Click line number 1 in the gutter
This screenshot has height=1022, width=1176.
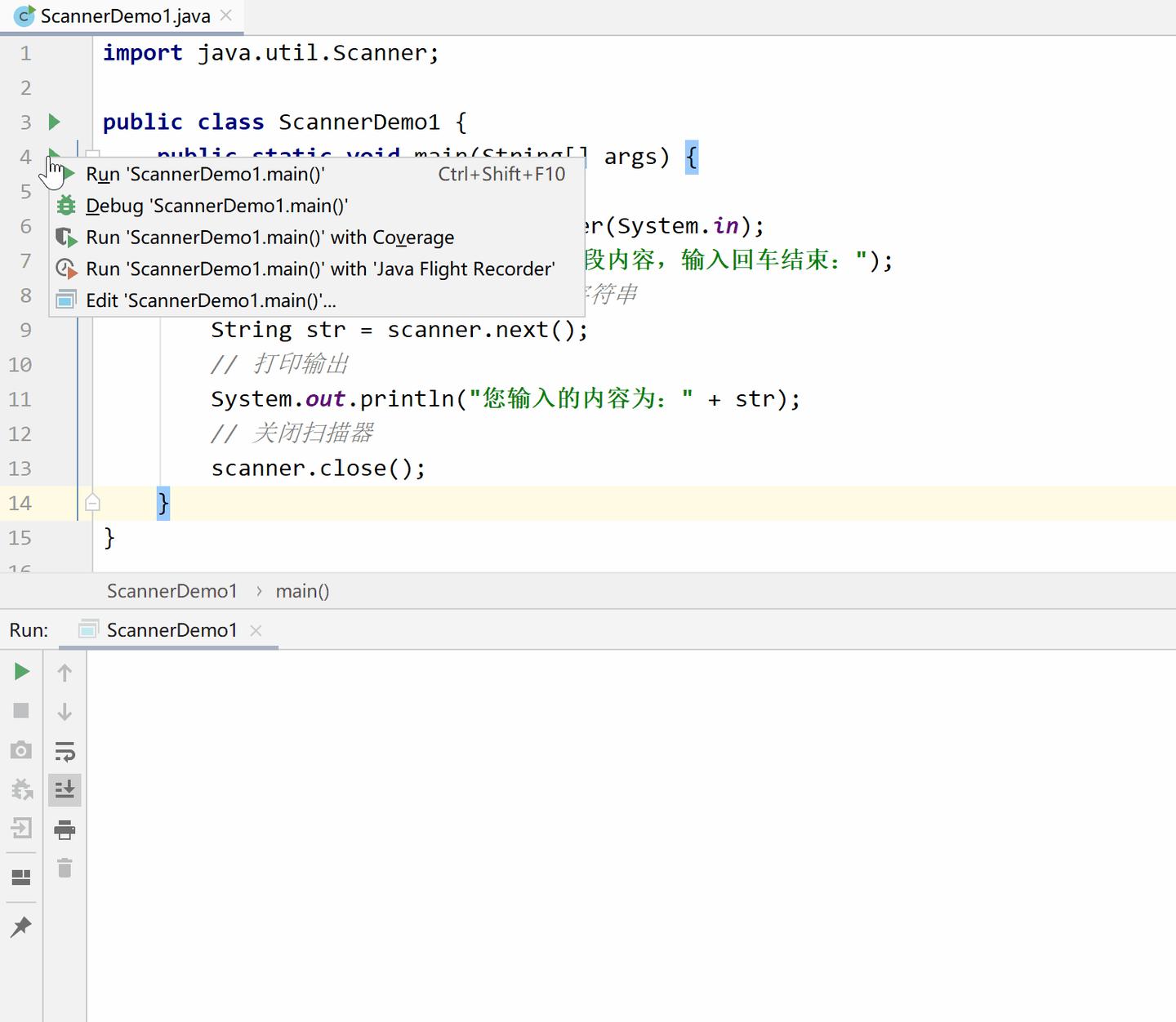coord(25,54)
